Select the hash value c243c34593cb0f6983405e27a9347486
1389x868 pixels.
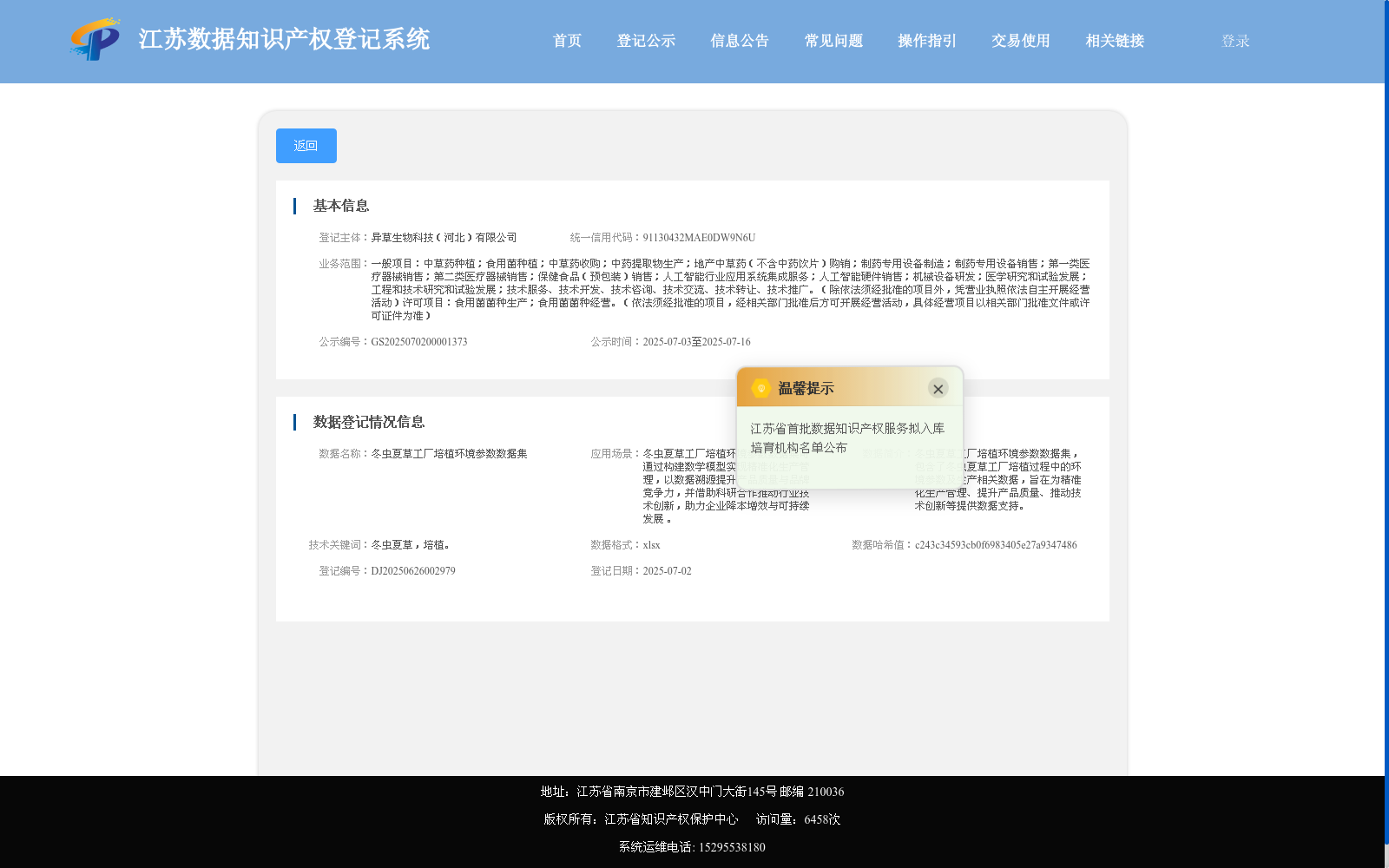(996, 545)
